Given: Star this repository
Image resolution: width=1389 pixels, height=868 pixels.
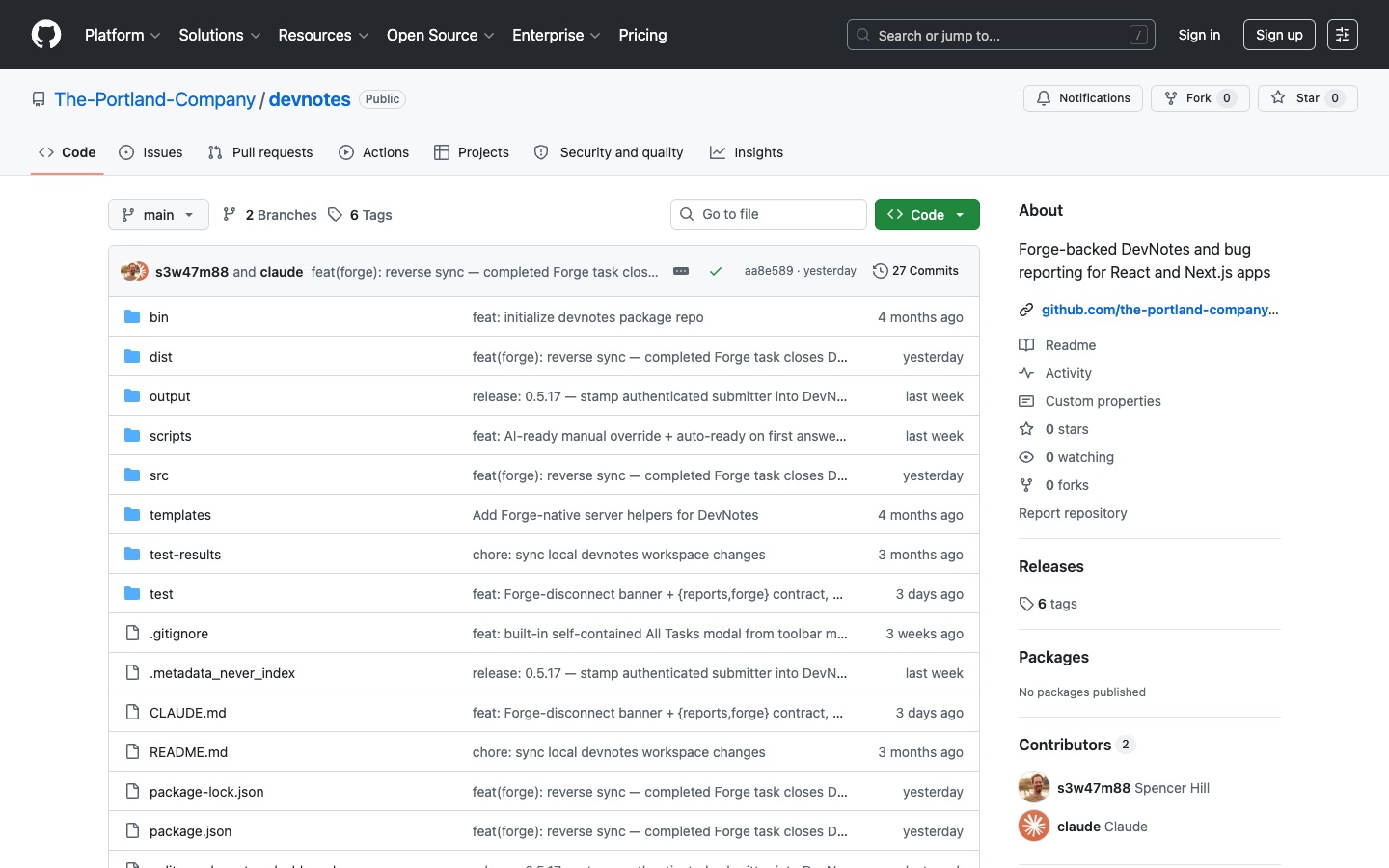Looking at the screenshot, I should click(x=1308, y=98).
